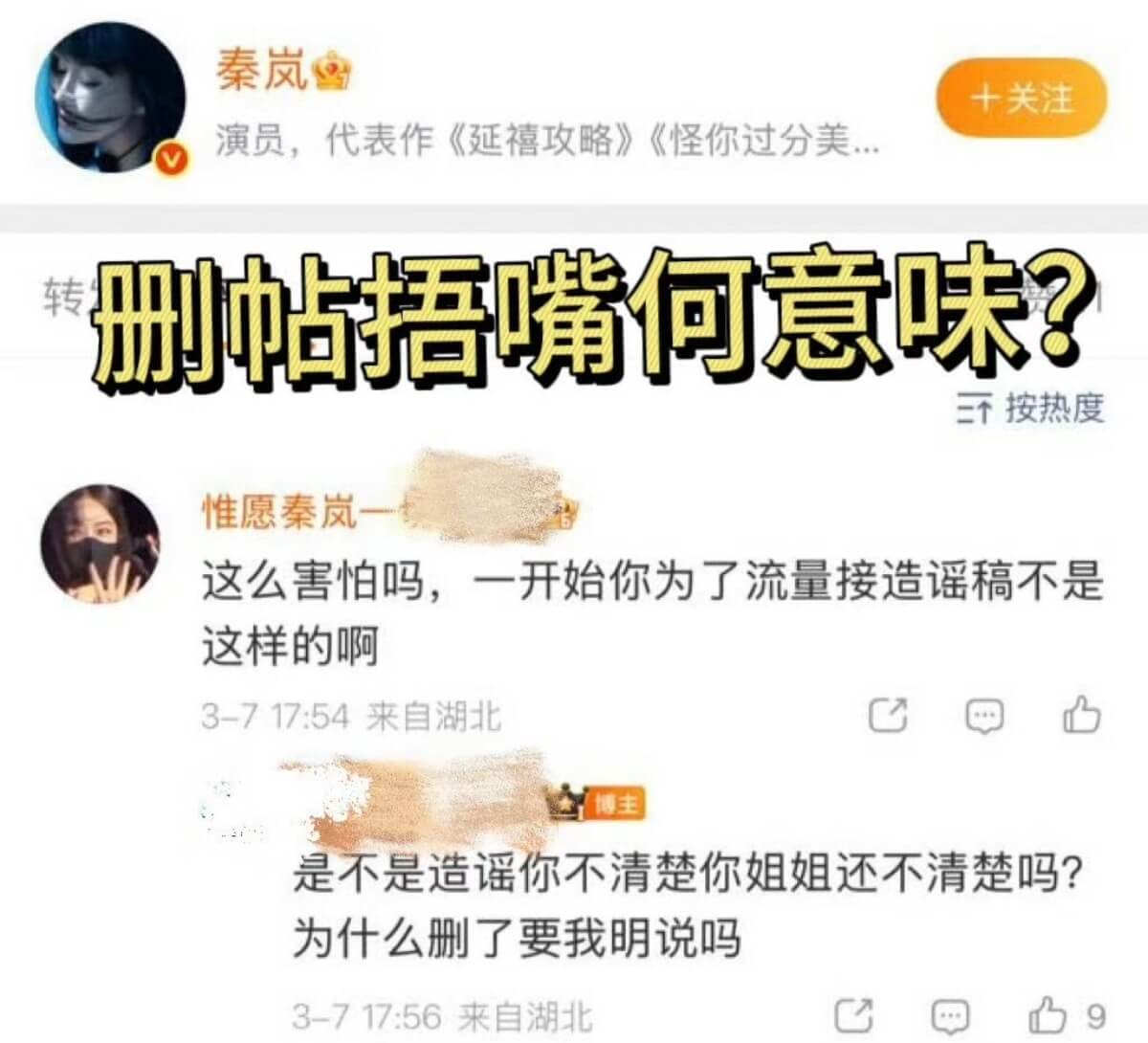Share the 17:54 comment
This screenshot has width=1148, height=1043.
(x=887, y=715)
